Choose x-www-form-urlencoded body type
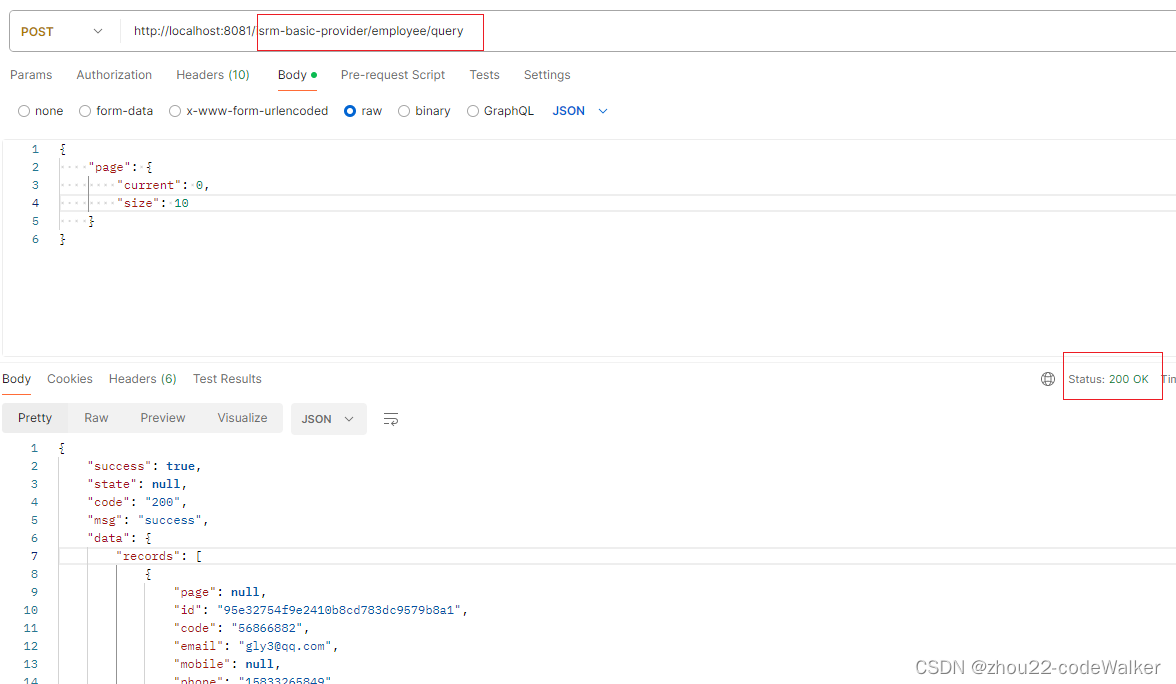 [x=175, y=111]
